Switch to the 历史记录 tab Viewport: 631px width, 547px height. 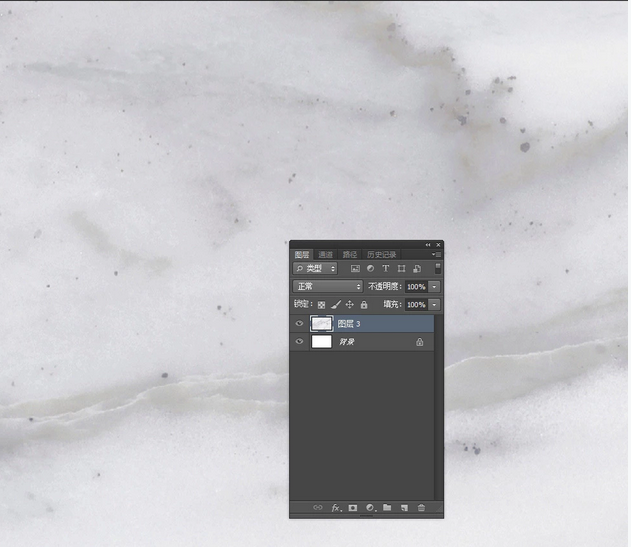point(381,255)
